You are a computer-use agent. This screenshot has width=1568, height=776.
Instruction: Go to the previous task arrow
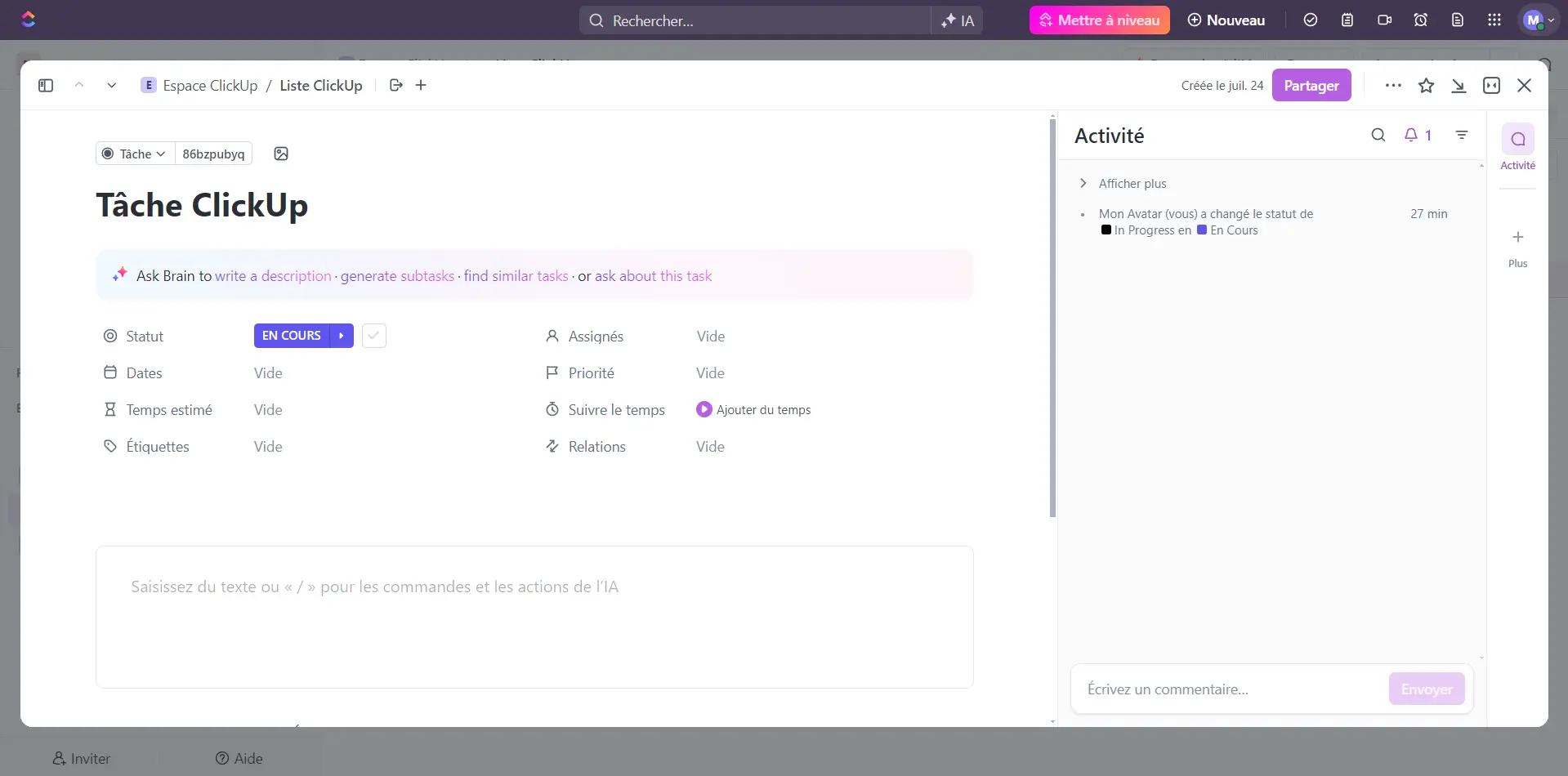click(79, 86)
